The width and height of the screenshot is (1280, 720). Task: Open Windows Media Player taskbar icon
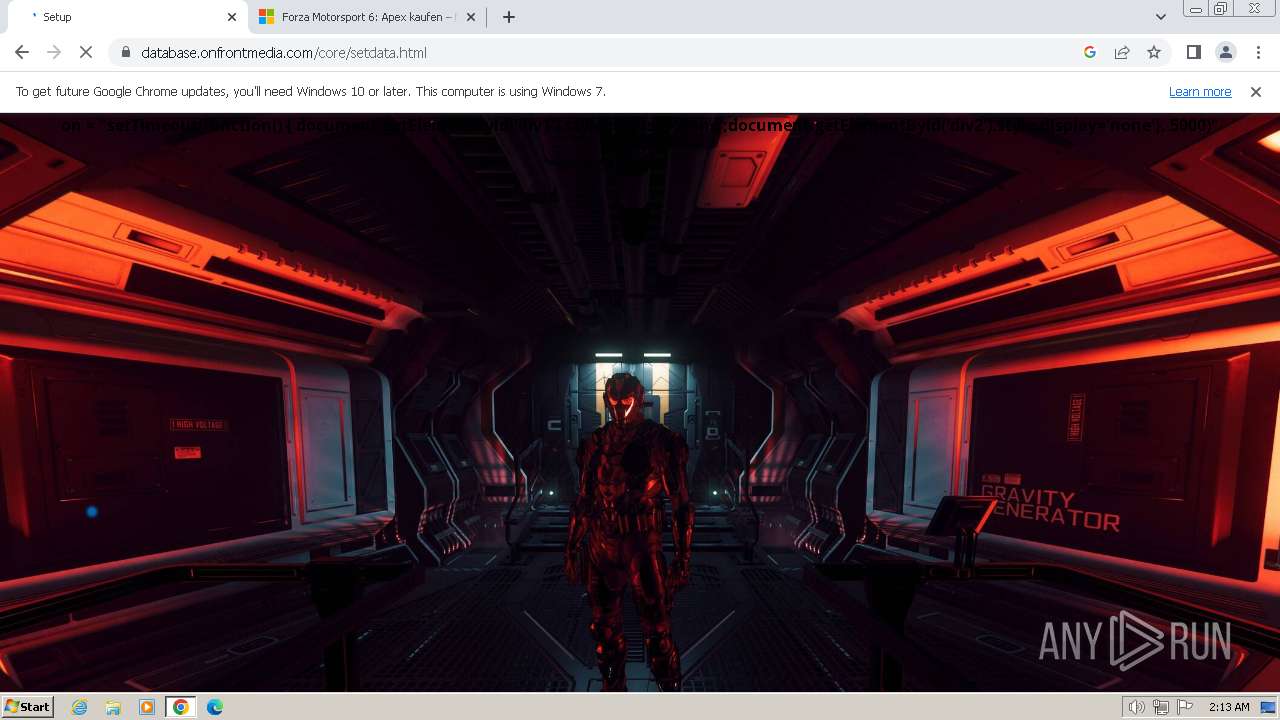(147, 707)
